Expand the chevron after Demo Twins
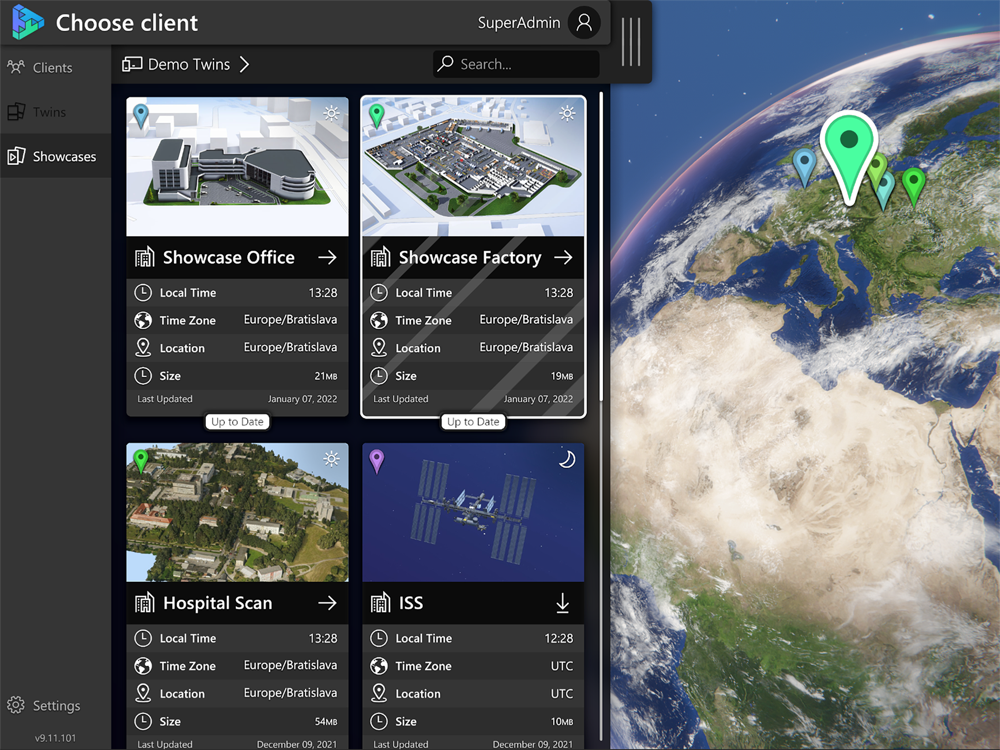 [x=244, y=64]
